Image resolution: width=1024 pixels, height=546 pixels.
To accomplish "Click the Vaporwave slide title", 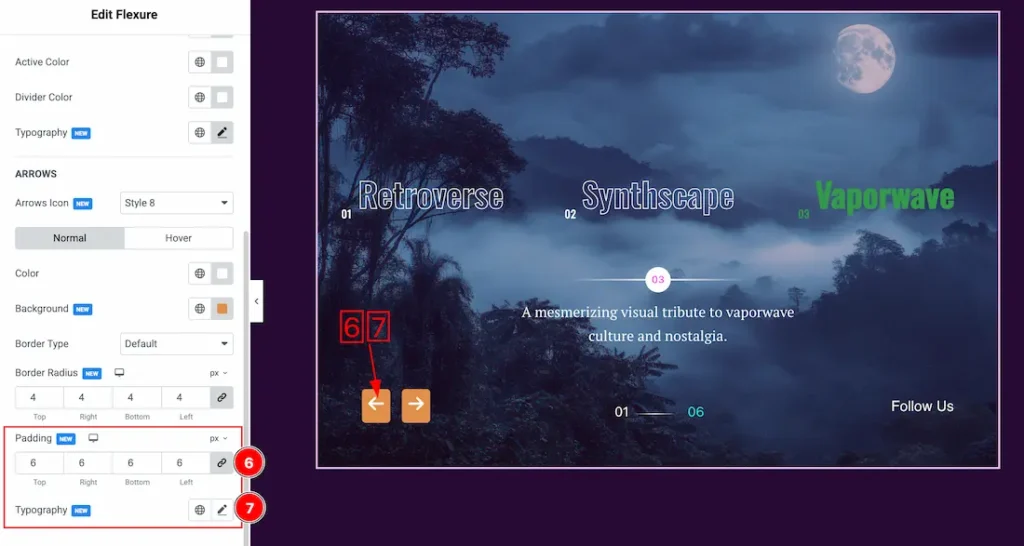I will (x=884, y=197).
